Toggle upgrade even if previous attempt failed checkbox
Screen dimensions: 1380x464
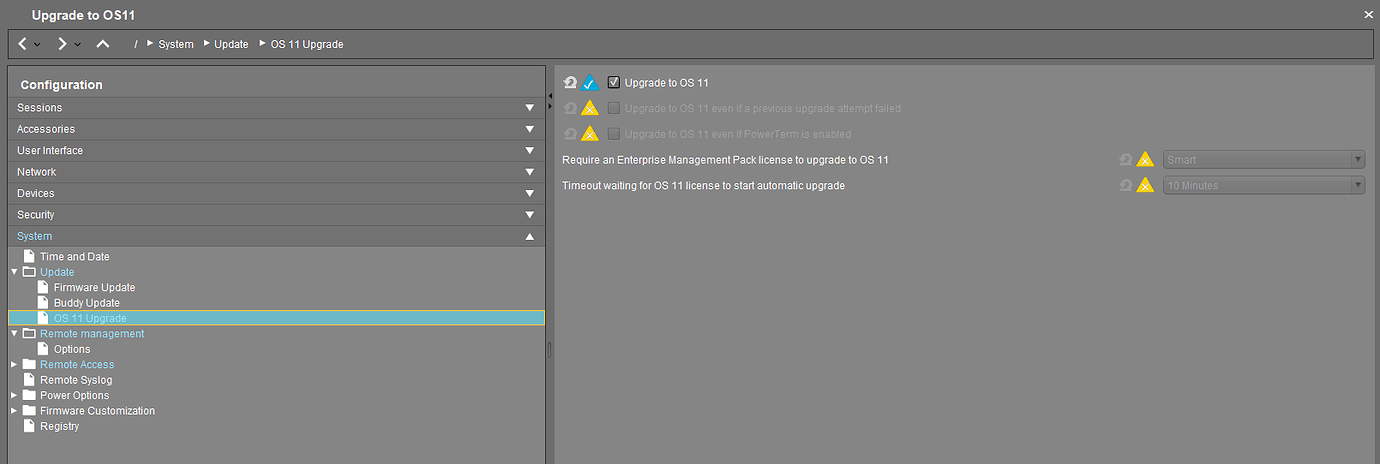click(x=614, y=108)
